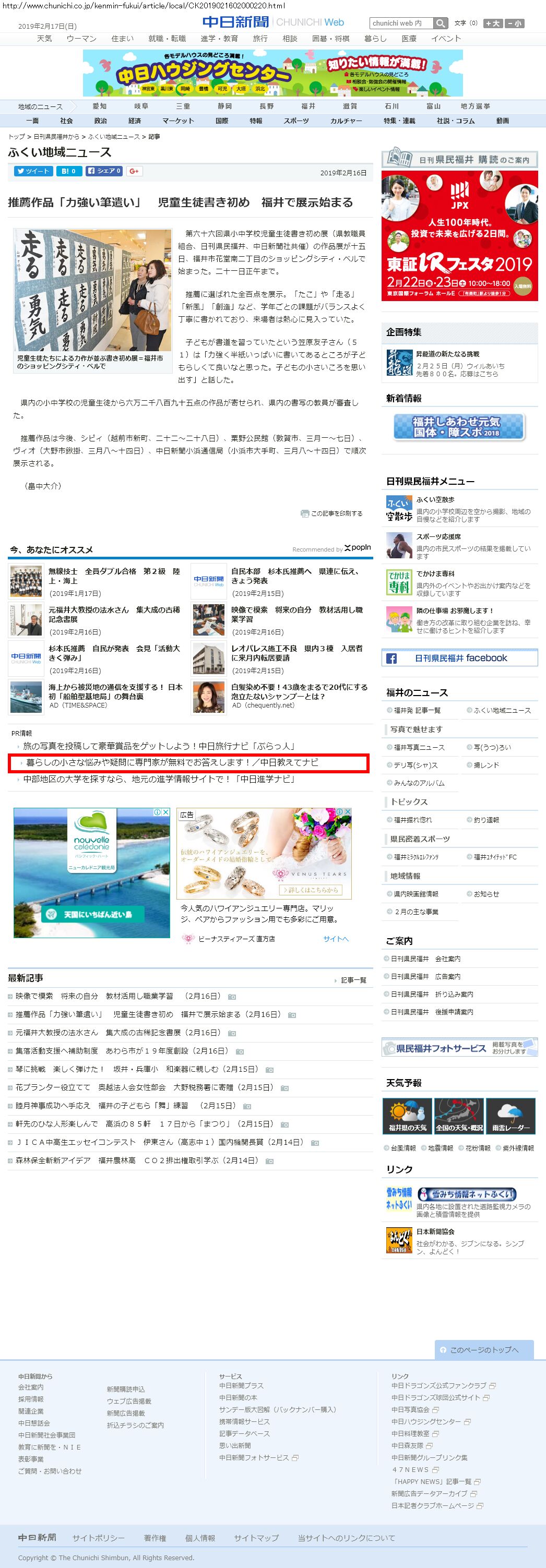Open the calligraphy exhibition article photo
The height and width of the screenshot is (1568, 546).
coord(92,290)
